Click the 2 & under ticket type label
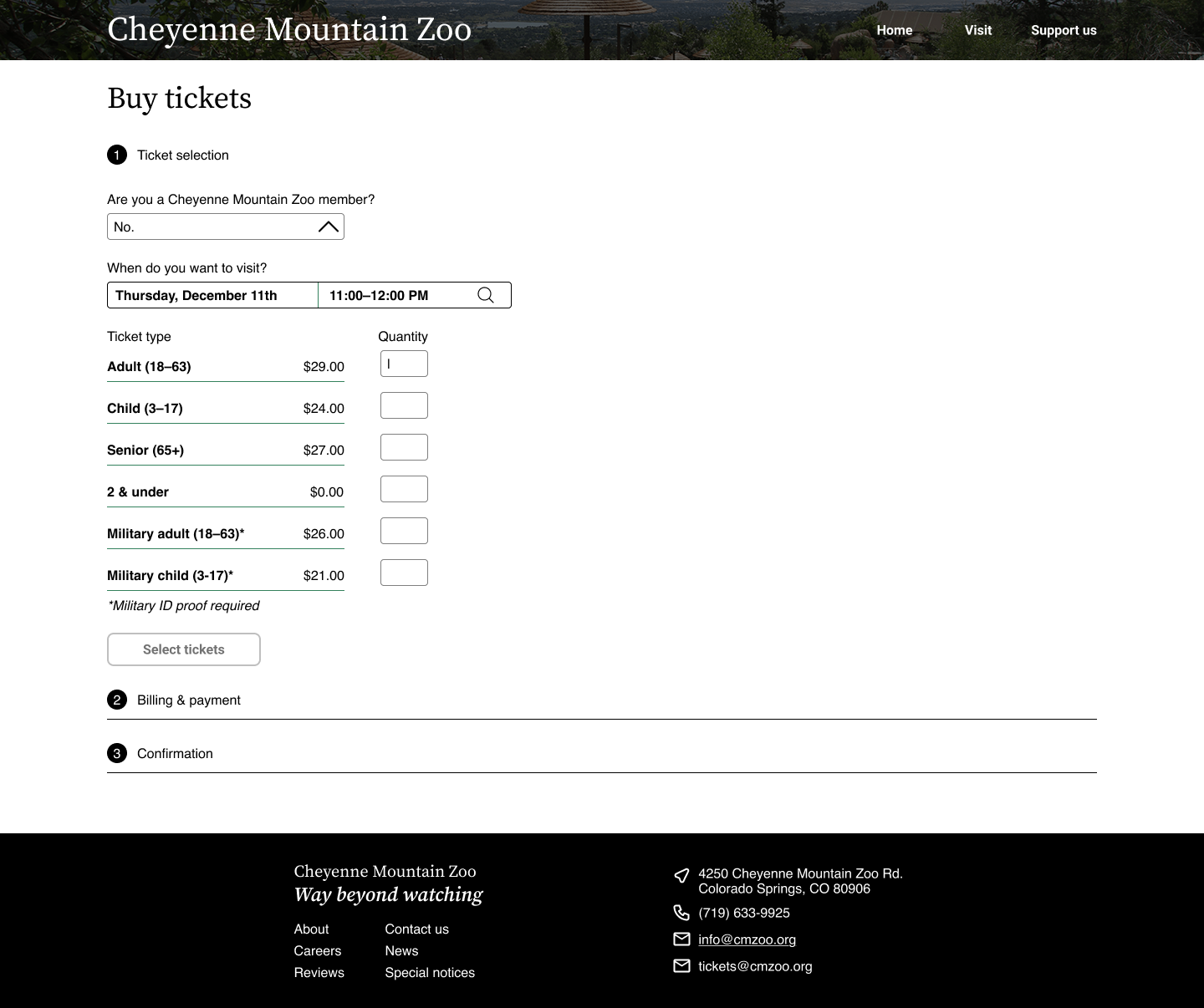 tap(138, 491)
